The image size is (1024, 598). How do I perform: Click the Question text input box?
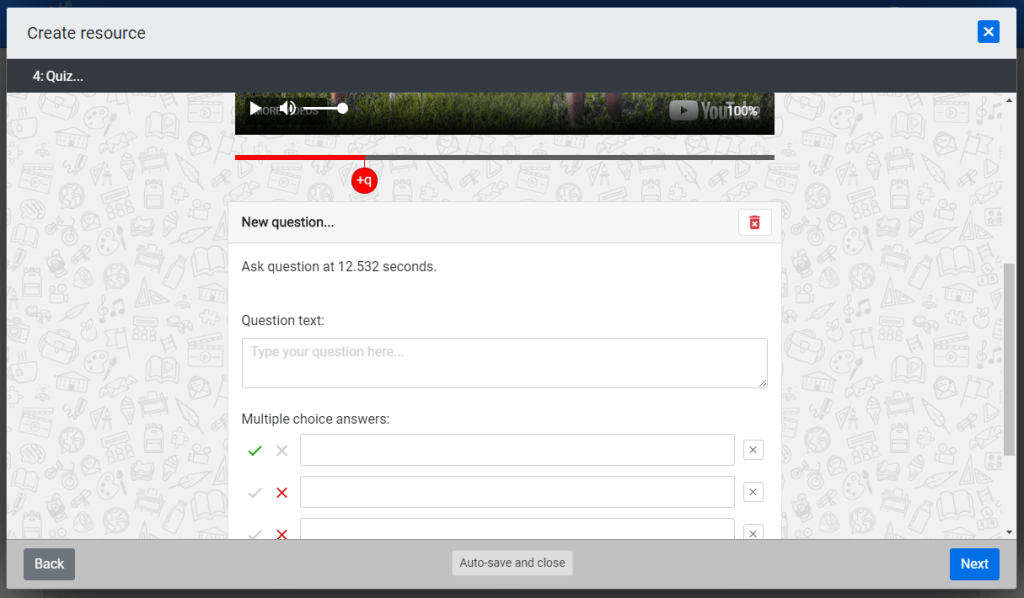[504, 362]
